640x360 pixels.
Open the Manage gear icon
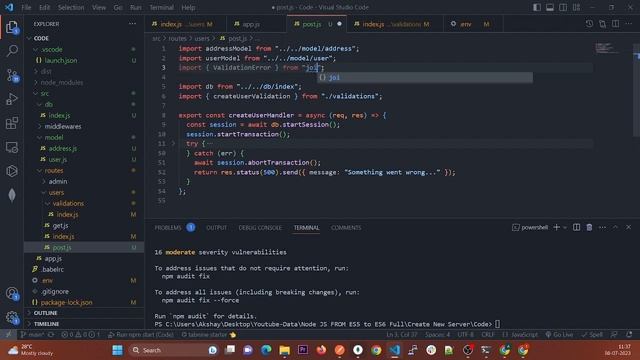(x=12, y=317)
